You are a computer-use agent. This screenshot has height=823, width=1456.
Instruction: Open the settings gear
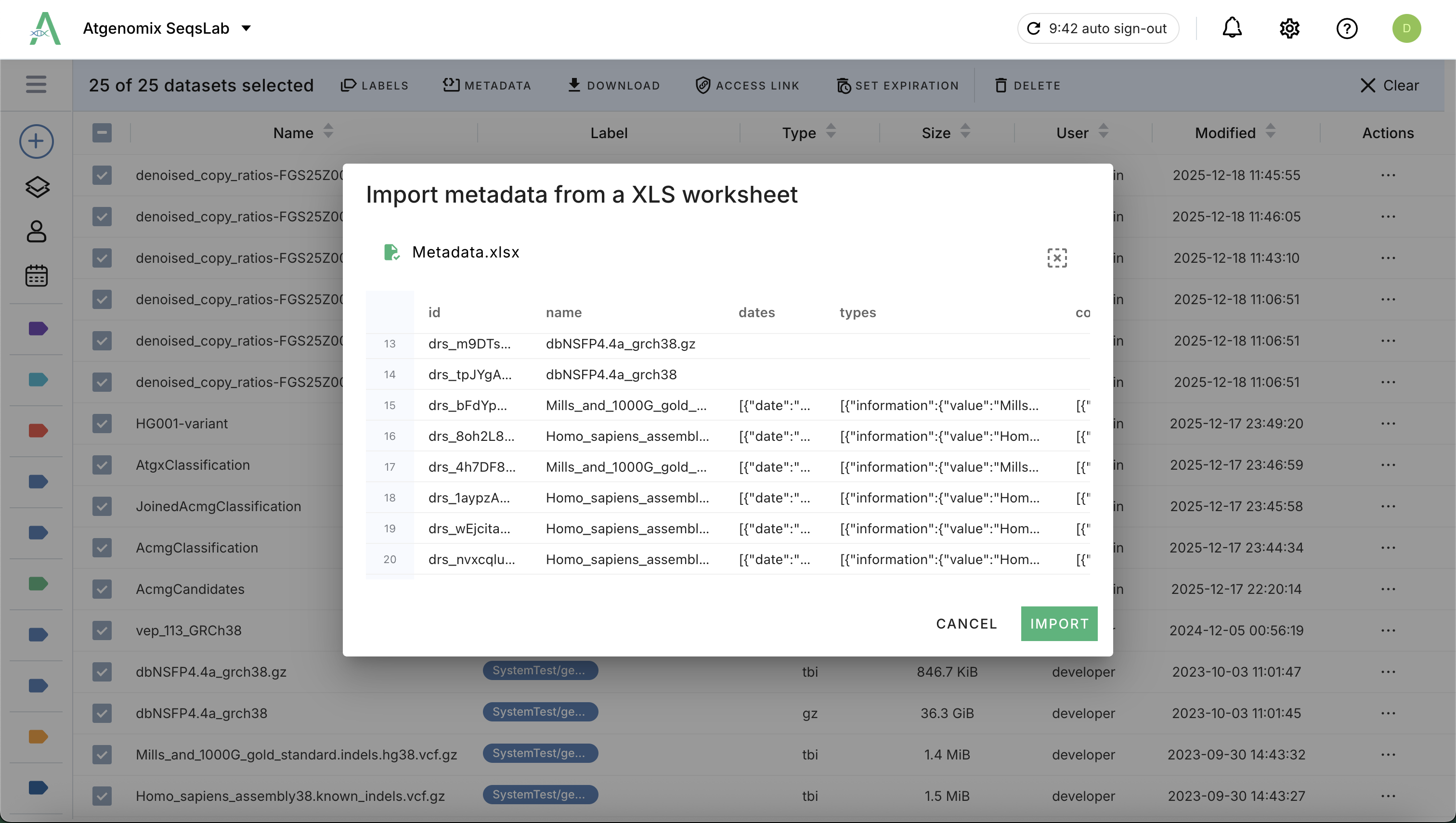click(x=1289, y=28)
